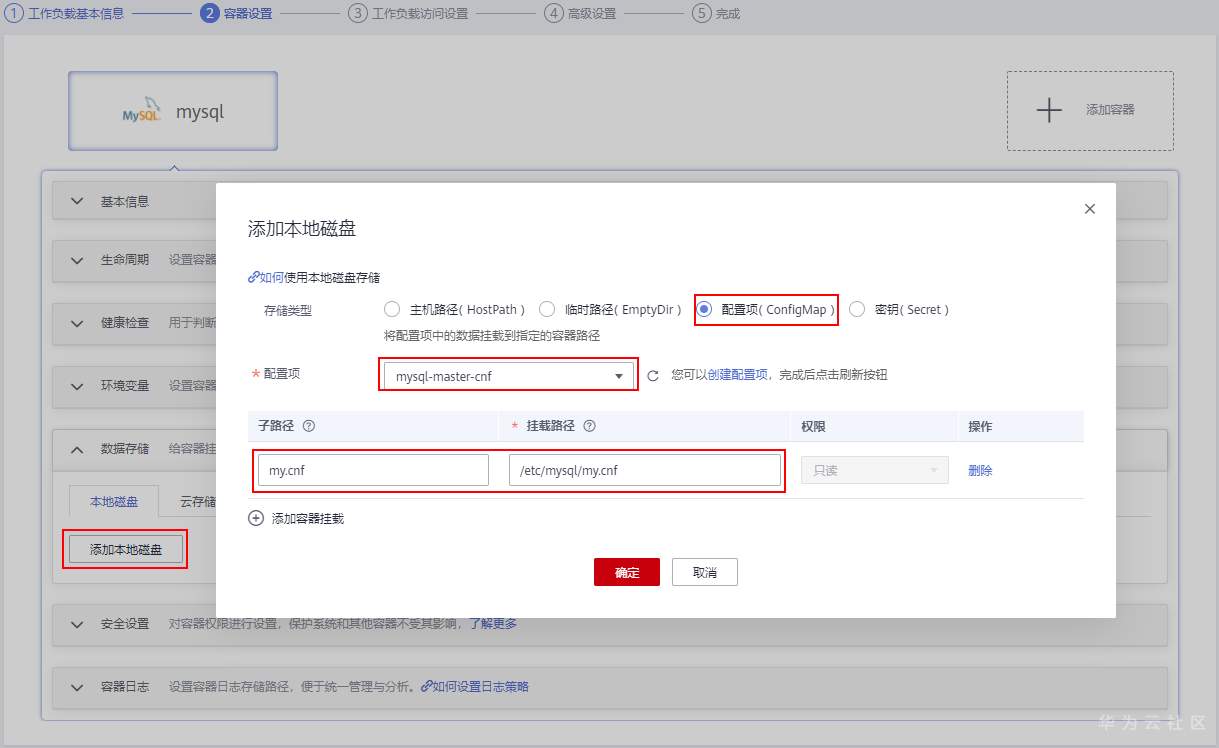Open the 只读 permission dropdown

(874, 470)
